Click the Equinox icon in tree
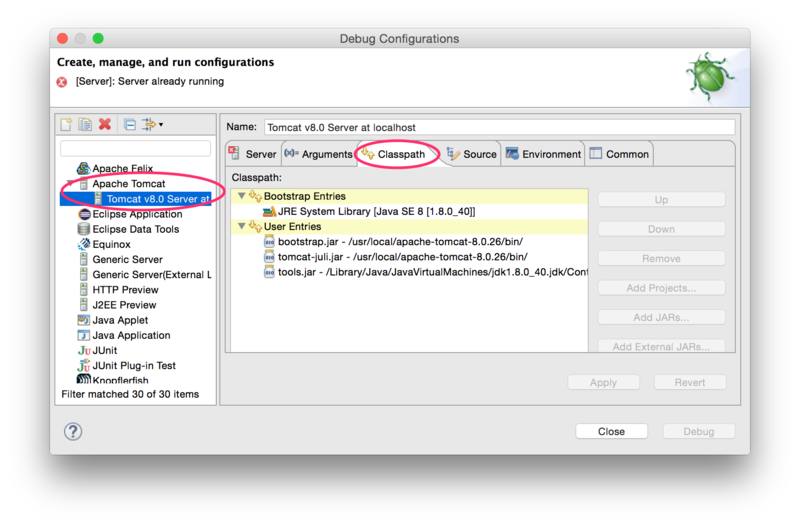Screen dimensions: 800x526 pos(84,244)
